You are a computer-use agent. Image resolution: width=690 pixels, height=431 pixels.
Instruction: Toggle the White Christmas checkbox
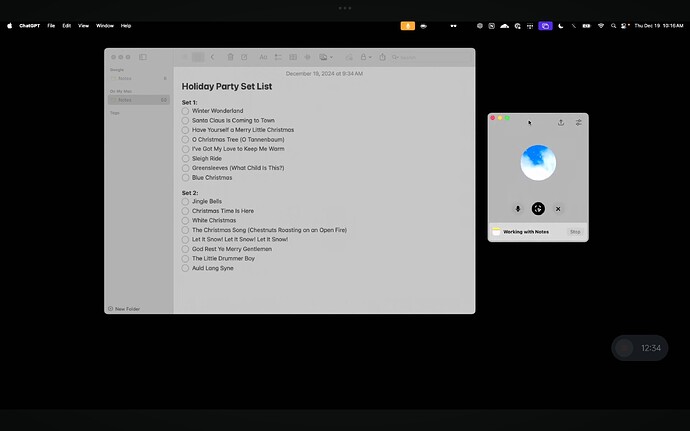[x=185, y=221]
